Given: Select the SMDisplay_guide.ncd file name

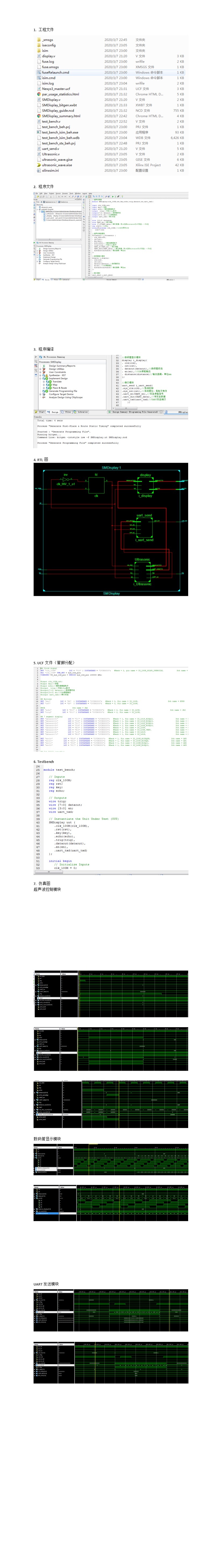Looking at the screenshot, I should [58, 111].
